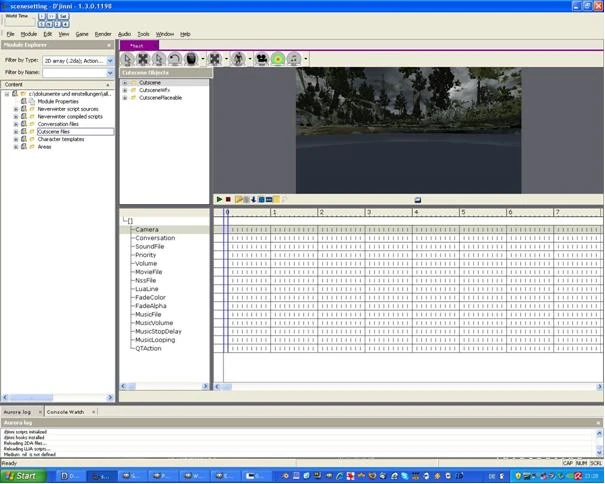This screenshot has width=605, height=484.
Task: Open the Tools menu
Action: click(143, 34)
